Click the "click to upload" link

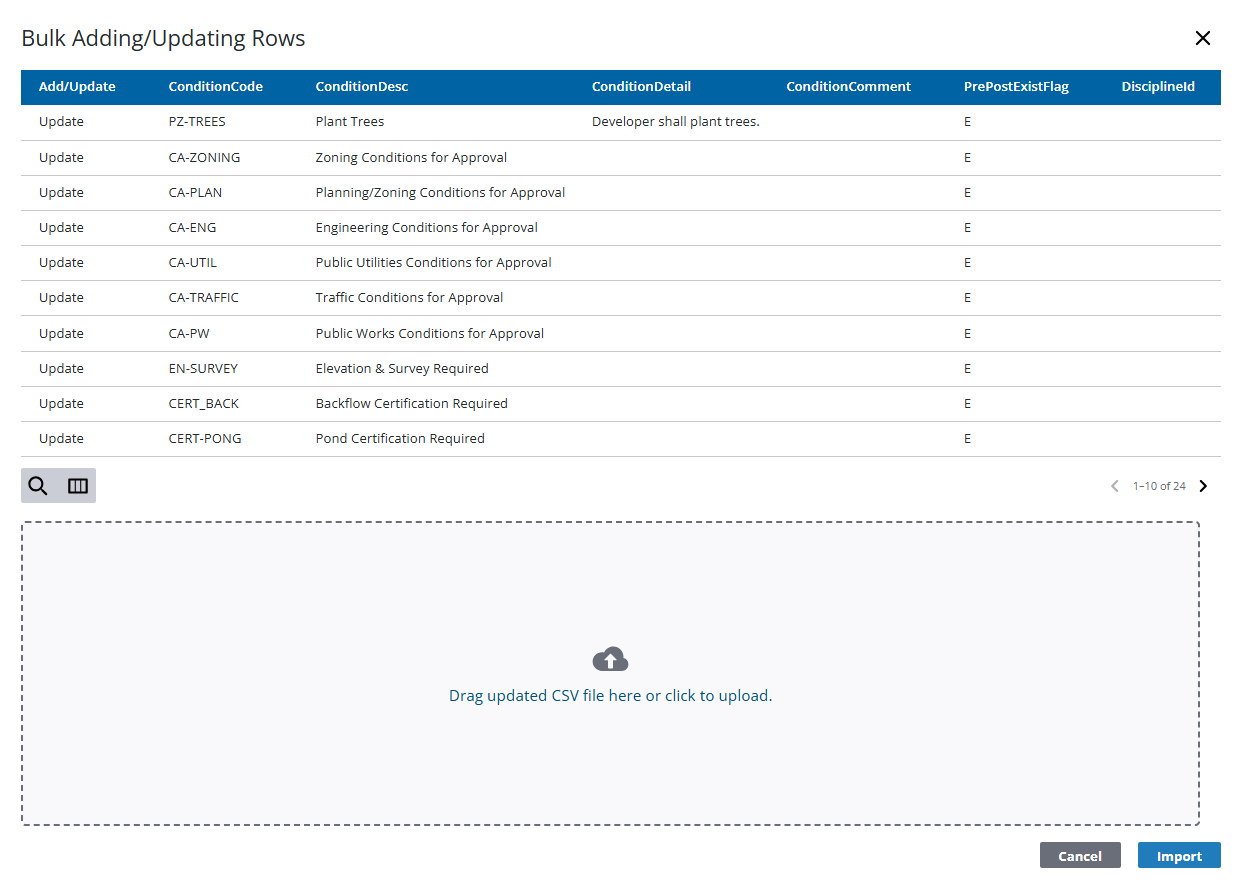[716, 695]
